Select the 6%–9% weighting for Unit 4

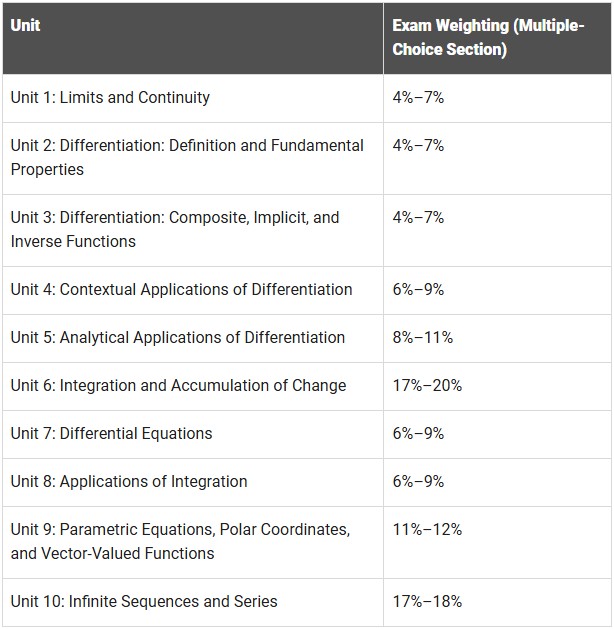418,289
